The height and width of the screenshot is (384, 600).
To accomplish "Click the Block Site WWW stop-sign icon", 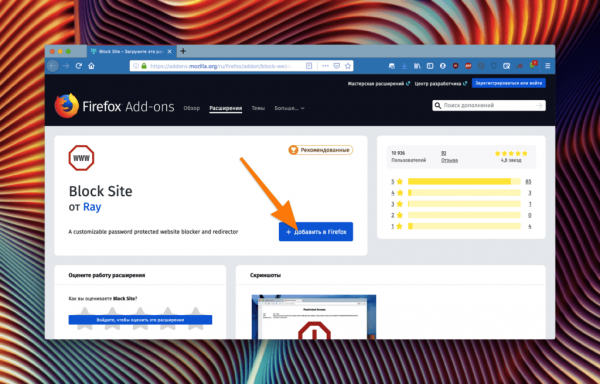I will coord(81,158).
